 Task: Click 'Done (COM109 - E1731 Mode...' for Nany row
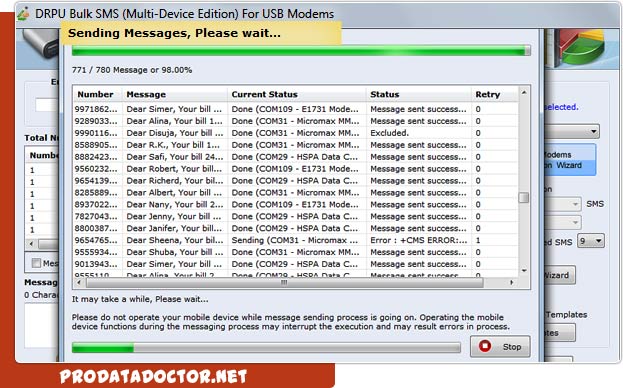[x=295, y=205]
